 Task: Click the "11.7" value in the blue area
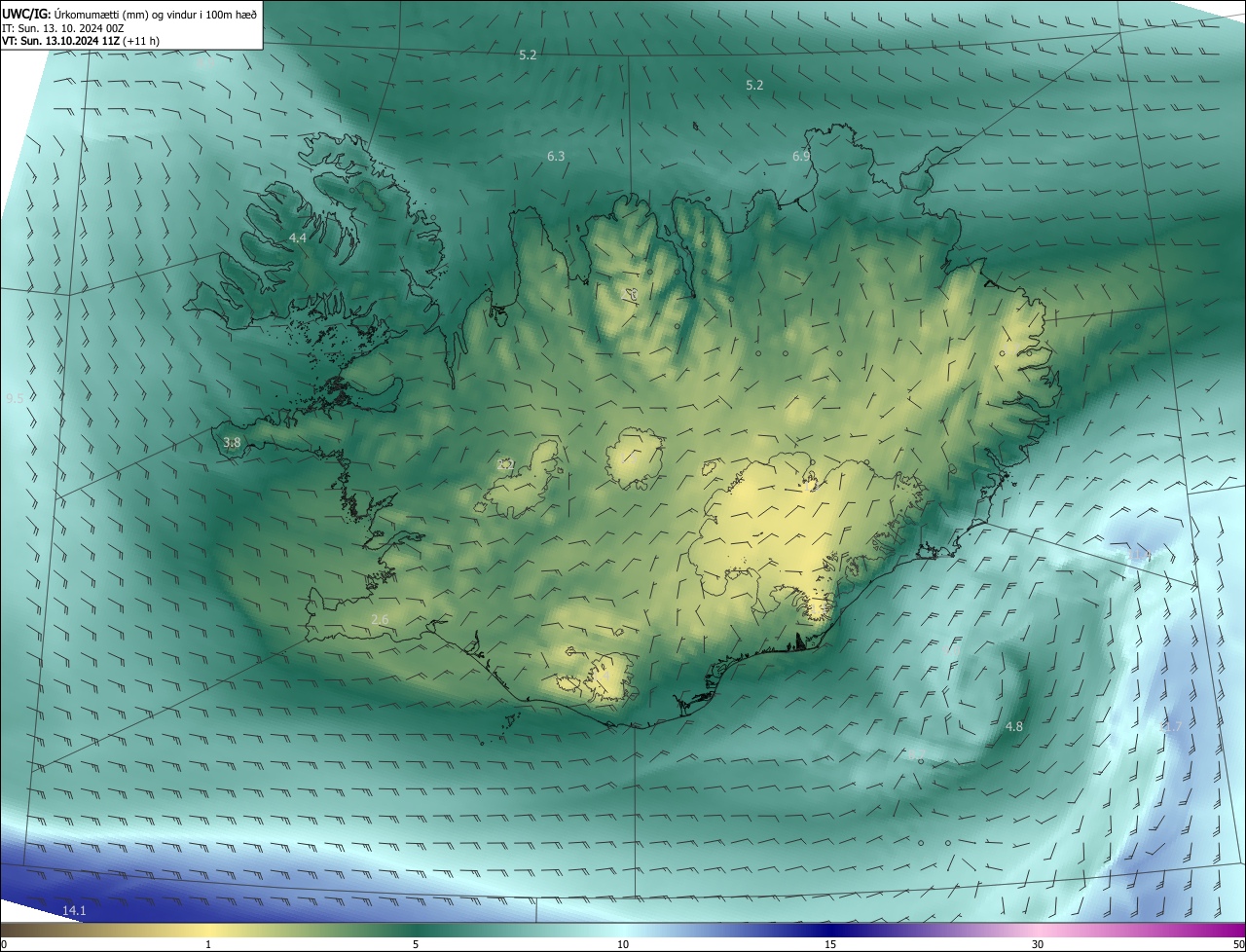[1172, 727]
